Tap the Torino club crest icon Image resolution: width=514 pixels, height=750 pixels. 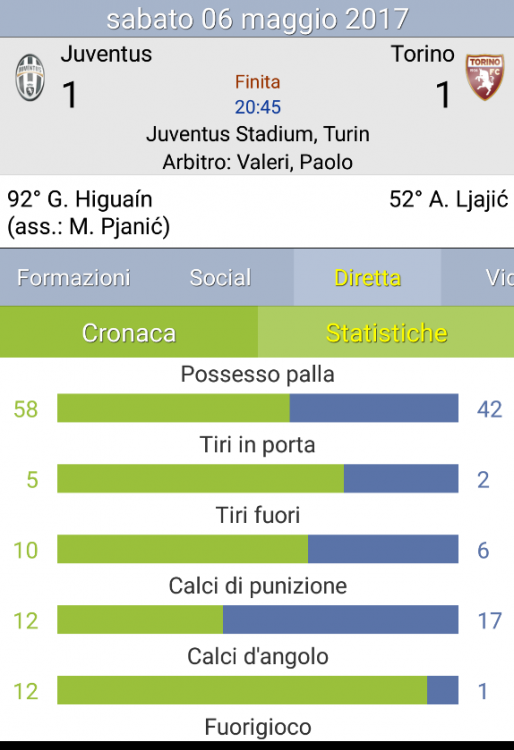click(x=485, y=77)
